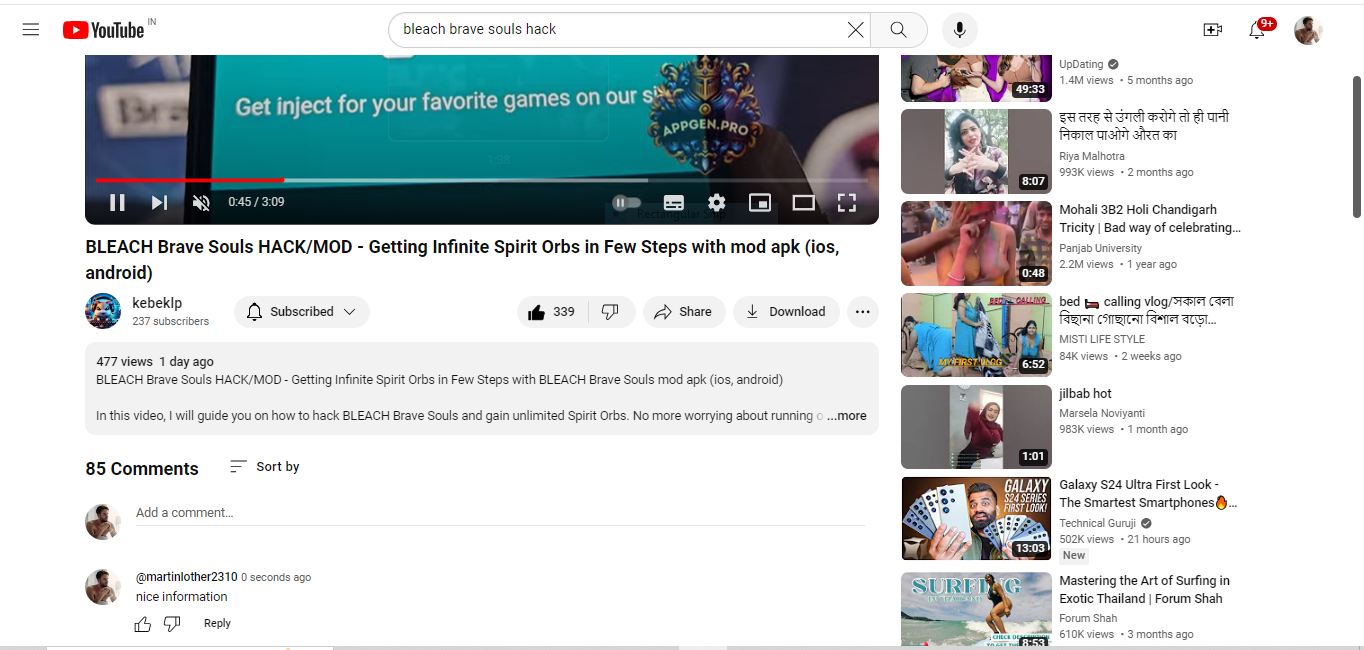Click the video title heading text
Image resolution: width=1364 pixels, height=650 pixels.
(x=462, y=260)
